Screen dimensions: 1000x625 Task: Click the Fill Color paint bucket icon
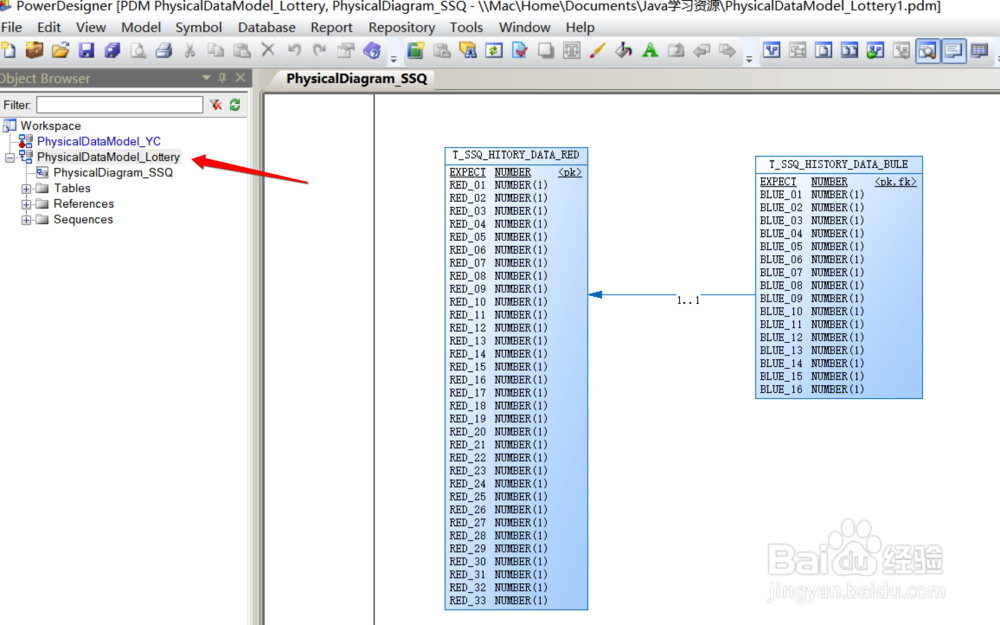624,50
